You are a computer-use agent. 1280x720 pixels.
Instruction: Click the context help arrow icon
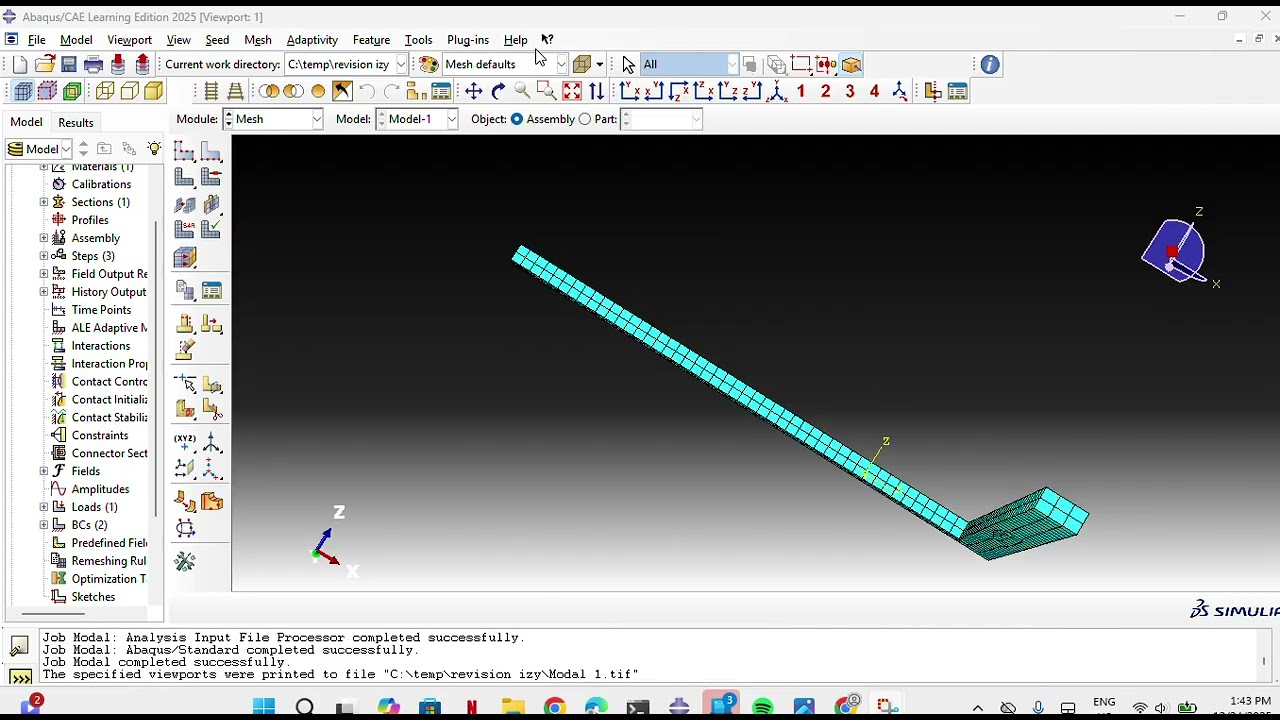tap(547, 40)
